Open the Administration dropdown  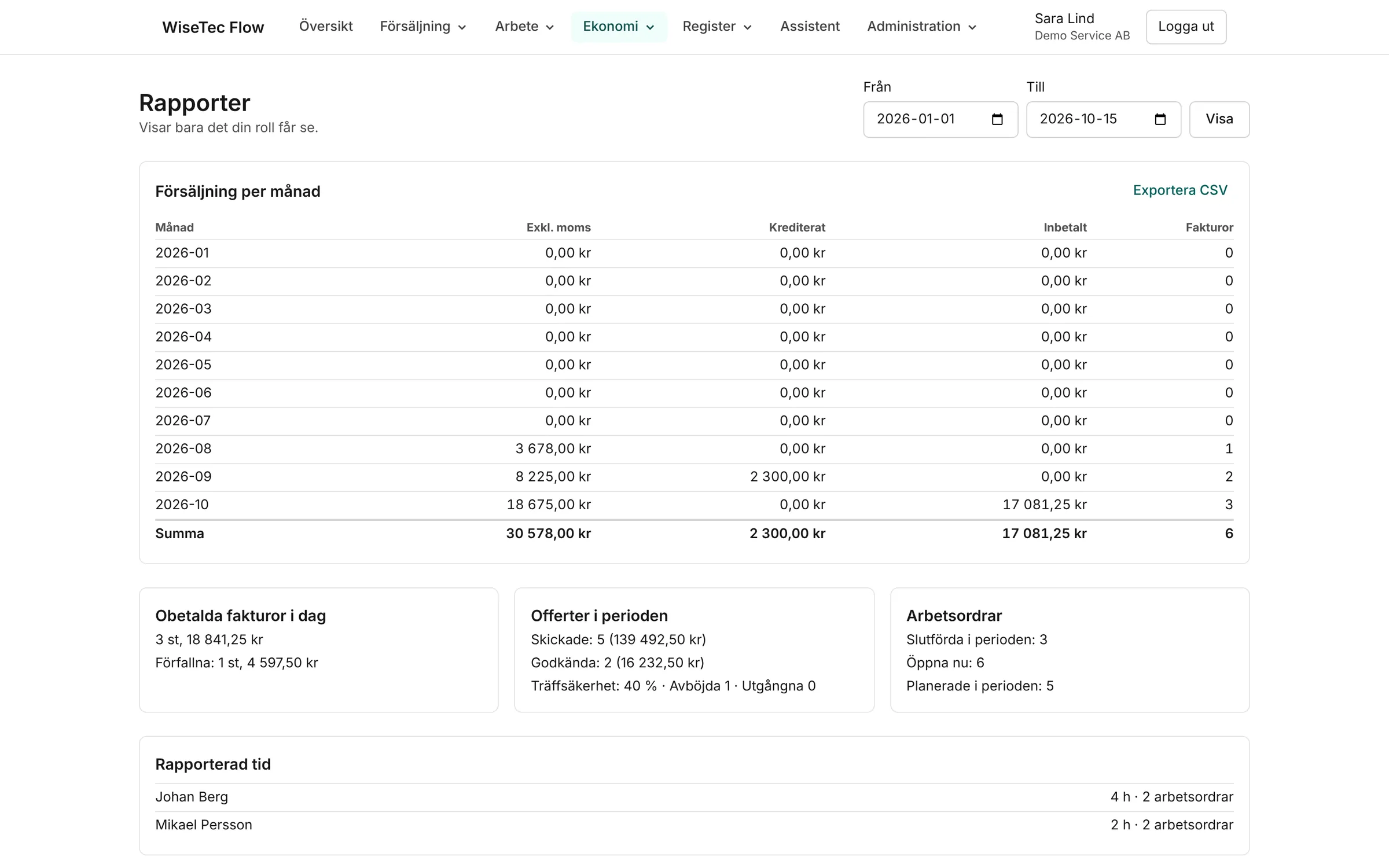(921, 27)
